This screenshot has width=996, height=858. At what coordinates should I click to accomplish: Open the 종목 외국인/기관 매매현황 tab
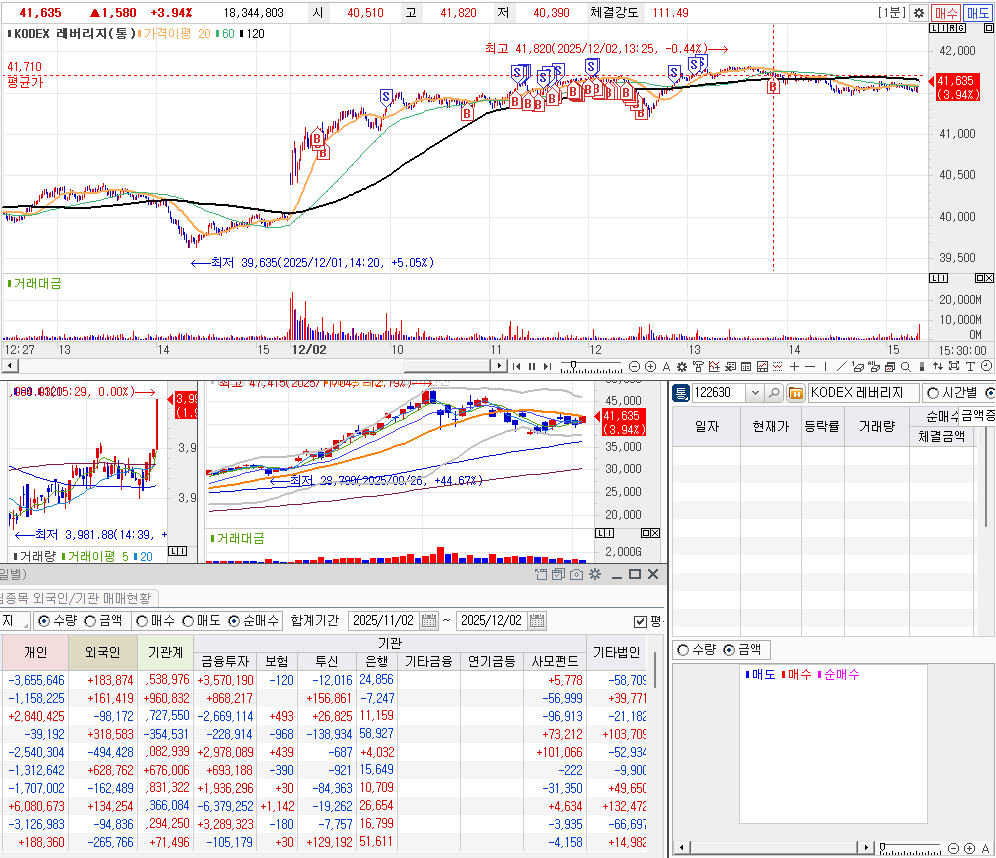pyautogui.click(x=77, y=598)
